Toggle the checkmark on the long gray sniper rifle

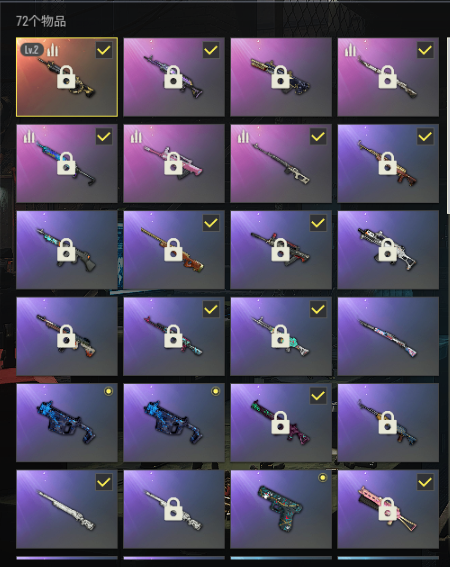(x=318, y=137)
